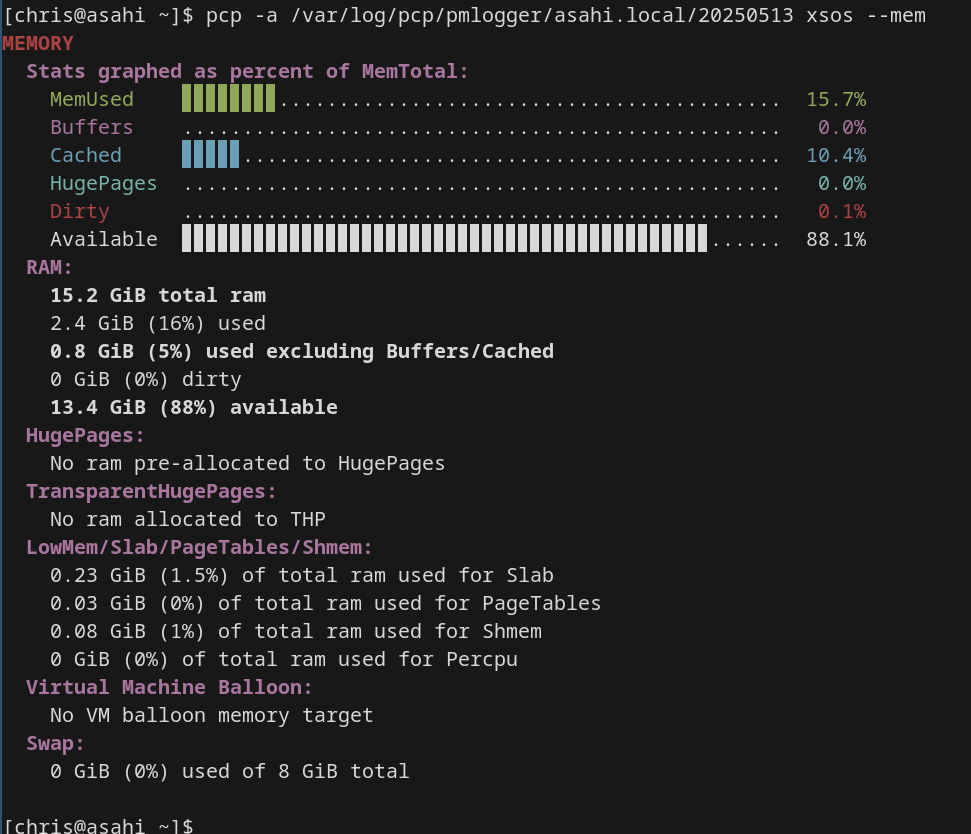This screenshot has width=971, height=834.
Task: Click the MEMORY section header
Action: (x=36, y=43)
